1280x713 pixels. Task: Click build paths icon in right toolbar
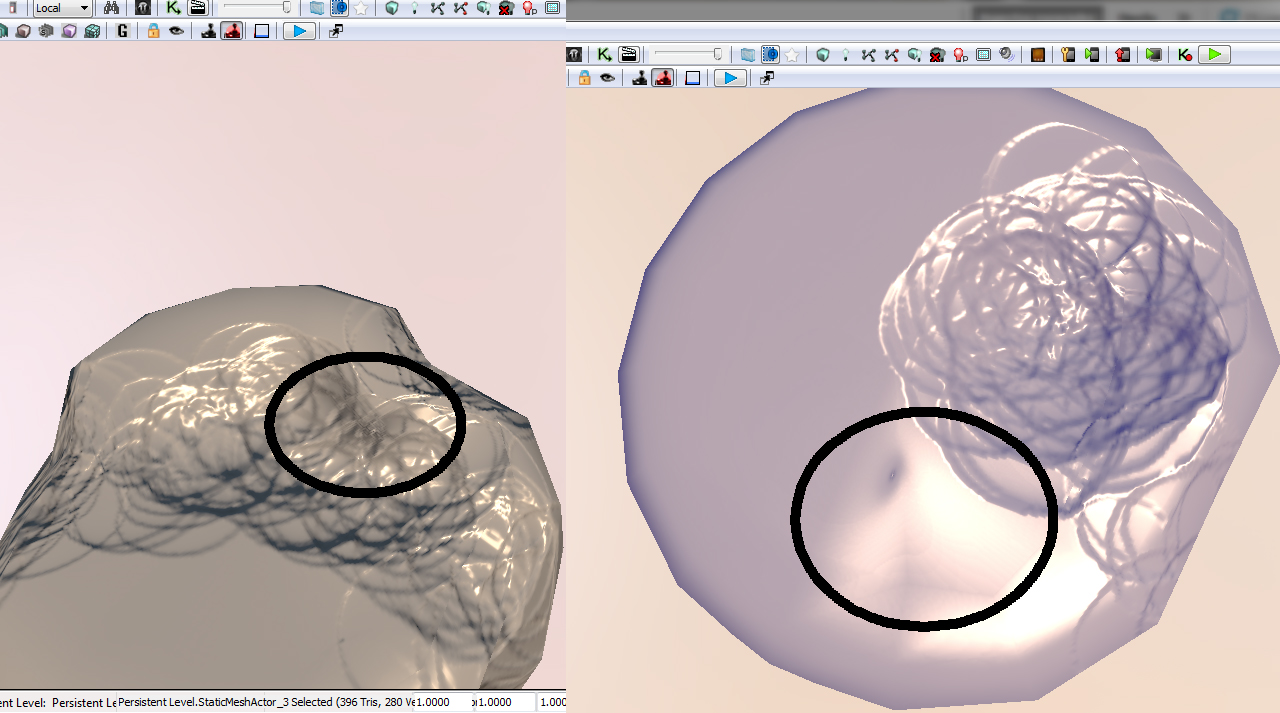click(x=868, y=55)
